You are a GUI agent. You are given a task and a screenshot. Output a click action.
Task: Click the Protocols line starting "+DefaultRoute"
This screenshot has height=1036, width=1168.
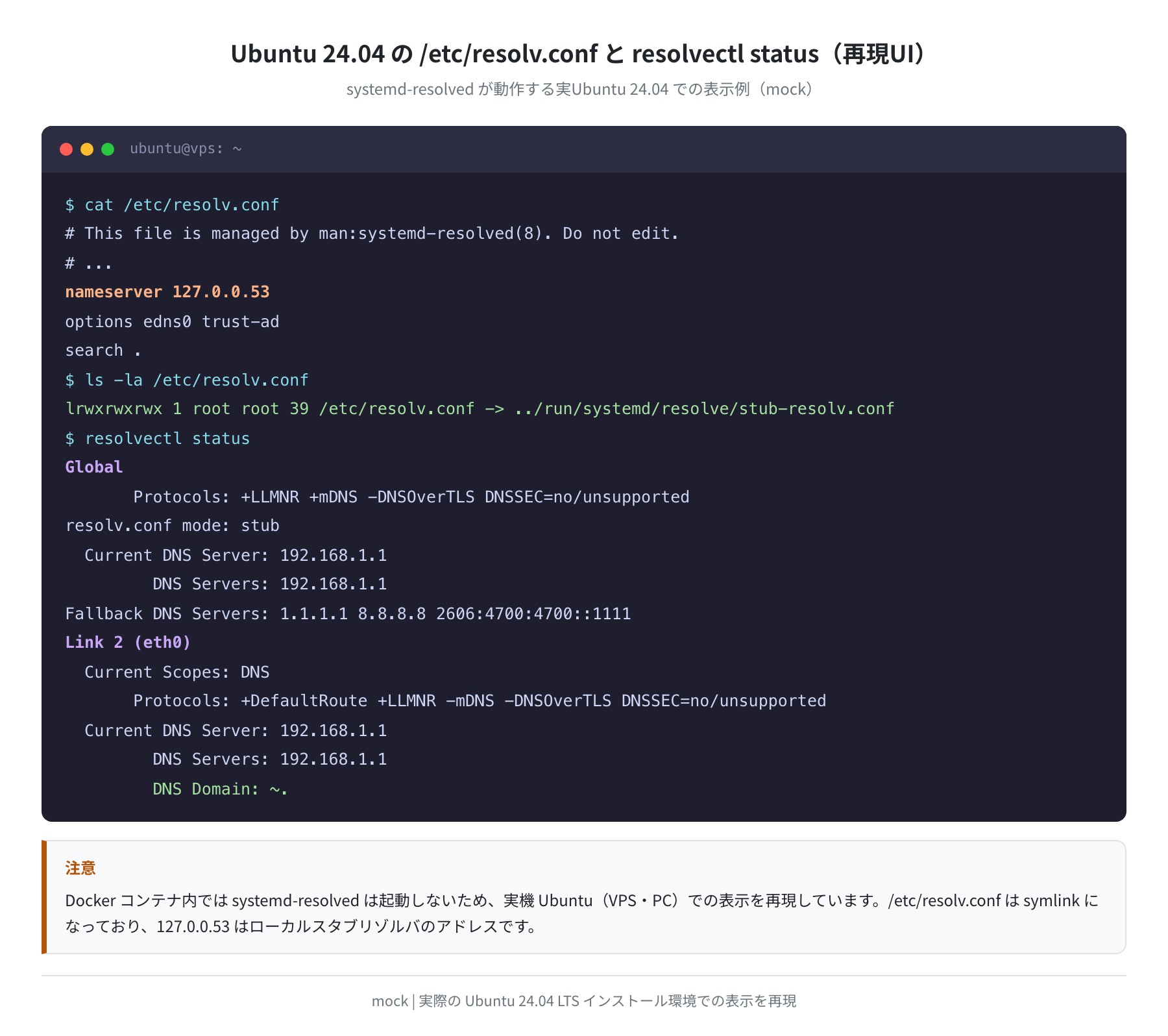click(x=480, y=701)
